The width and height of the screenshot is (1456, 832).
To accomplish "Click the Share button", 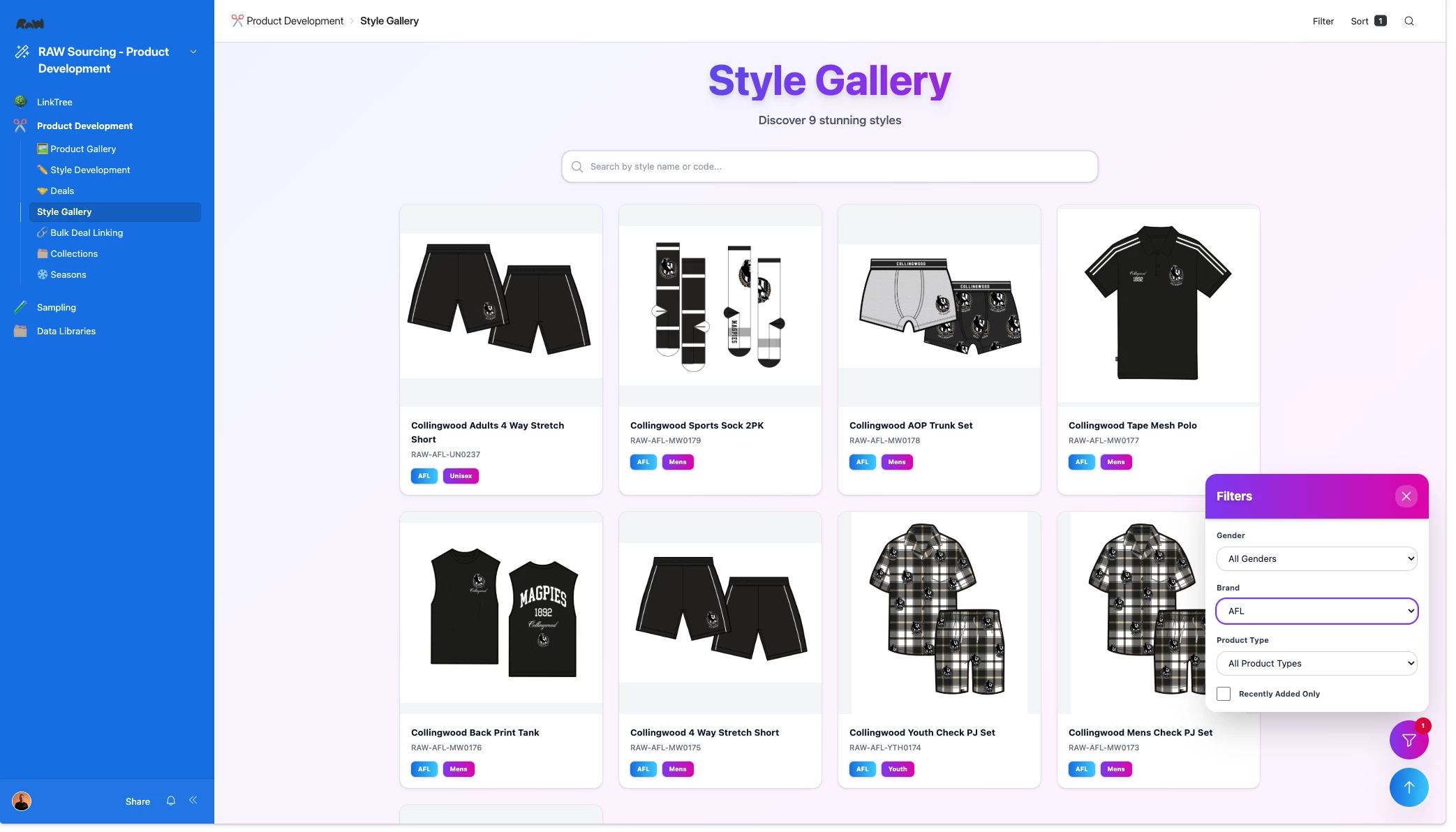I will (x=138, y=801).
